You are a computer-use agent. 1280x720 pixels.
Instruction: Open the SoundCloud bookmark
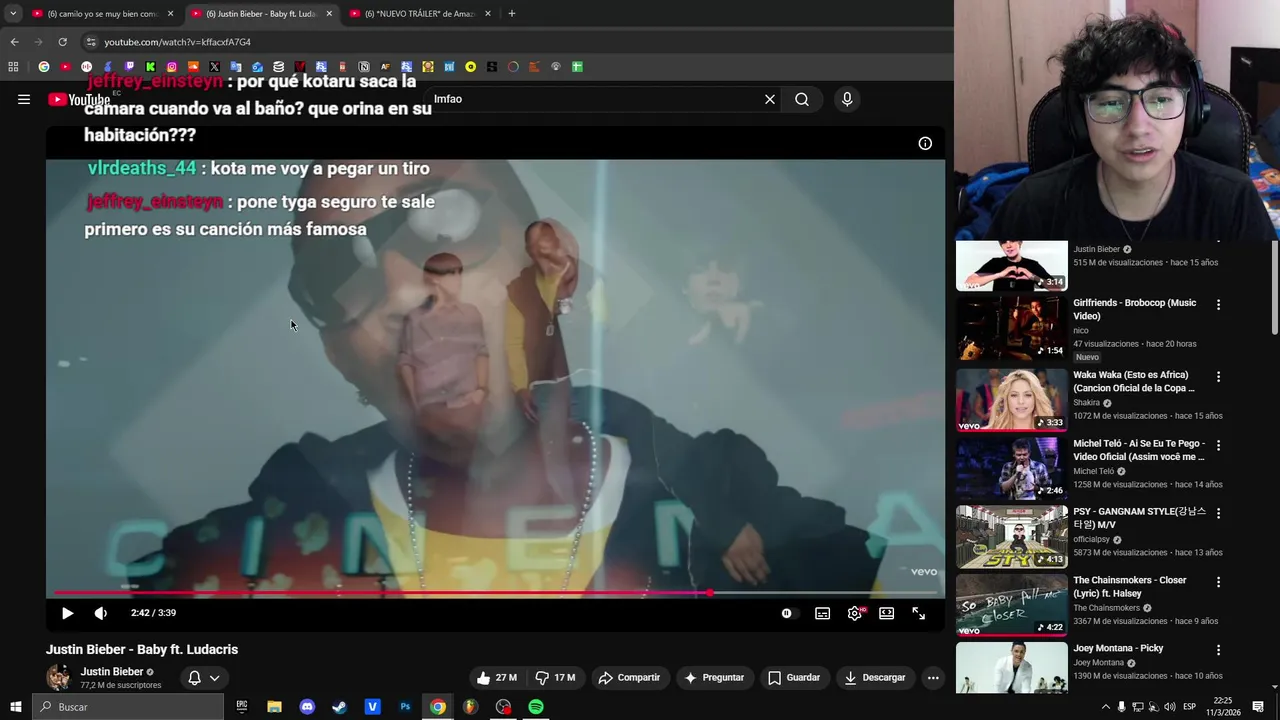point(193,67)
